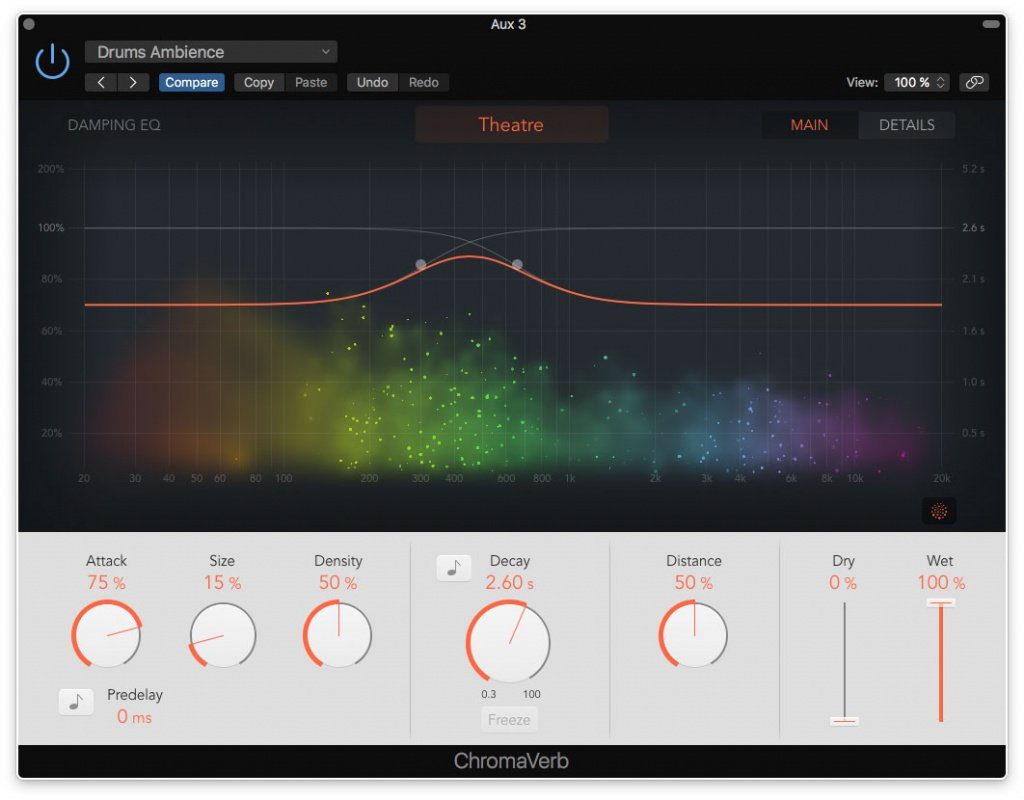Toggle the Compare button
The width and height of the screenshot is (1024, 800).
[191, 82]
